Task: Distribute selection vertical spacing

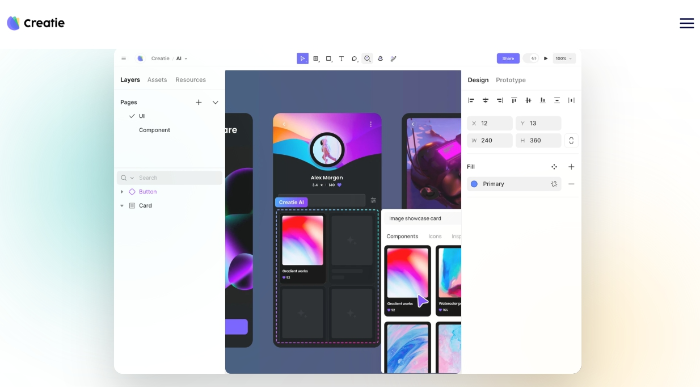Action: click(557, 100)
